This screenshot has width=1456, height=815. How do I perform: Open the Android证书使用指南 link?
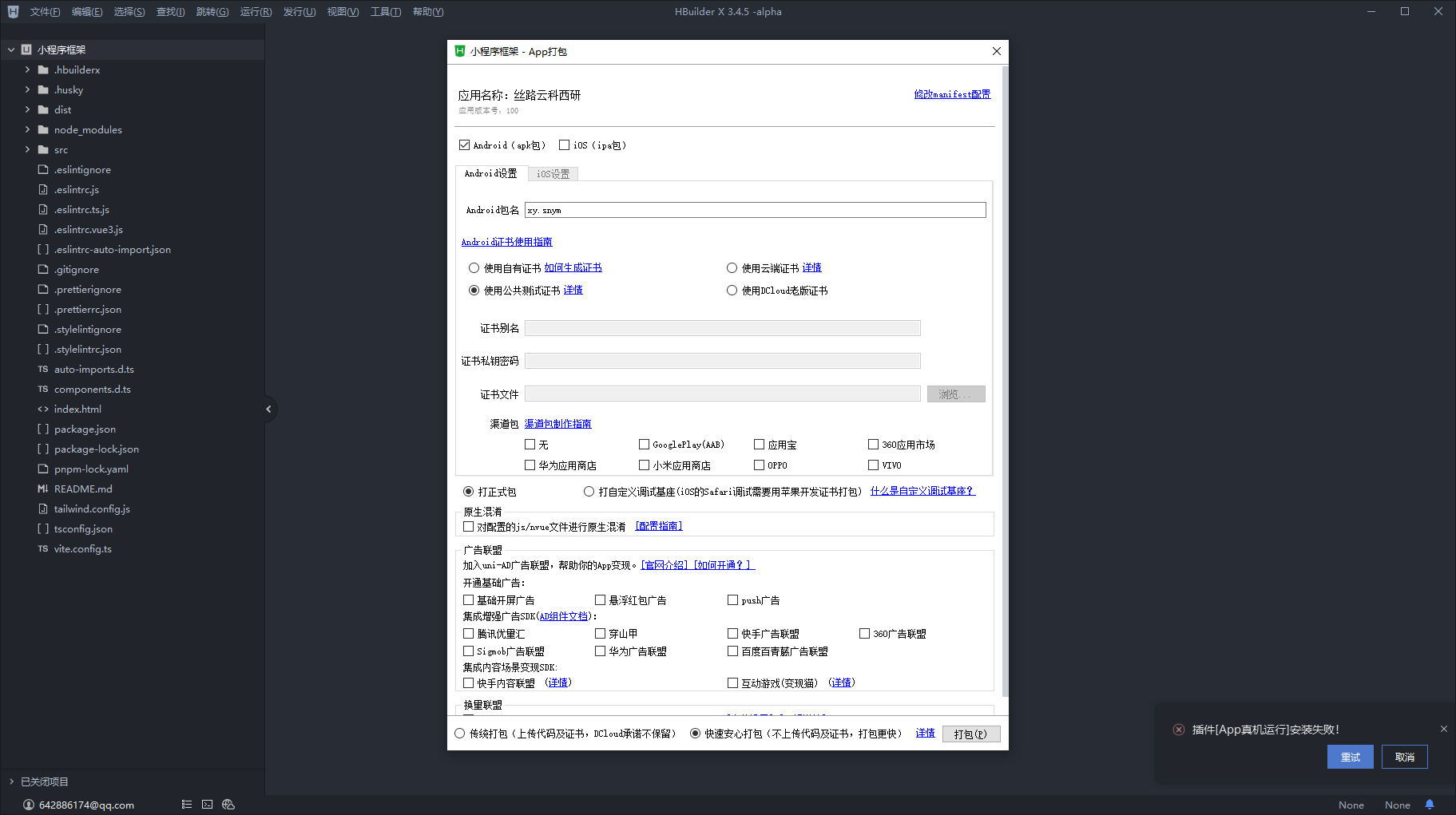[506, 242]
